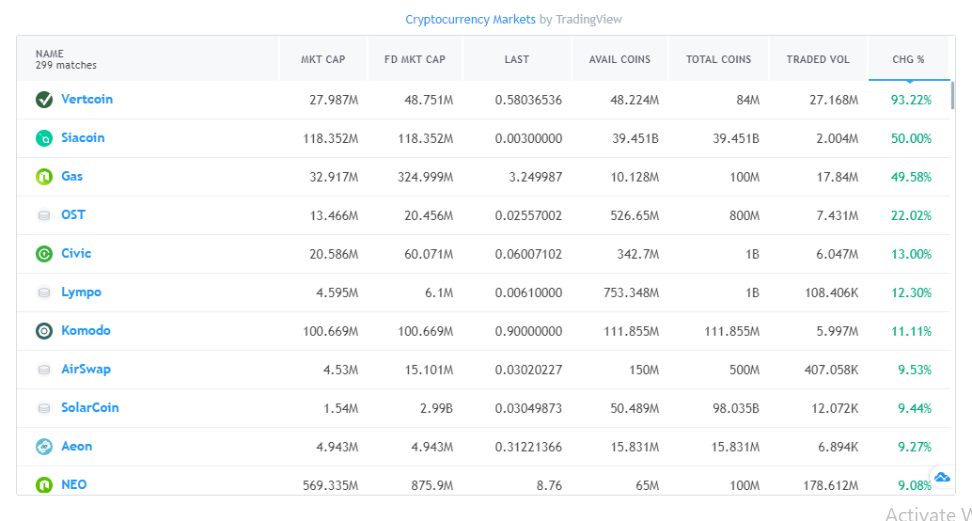972x521 pixels.
Task: Click NEO's 569.335M market cap
Action: 330,485
